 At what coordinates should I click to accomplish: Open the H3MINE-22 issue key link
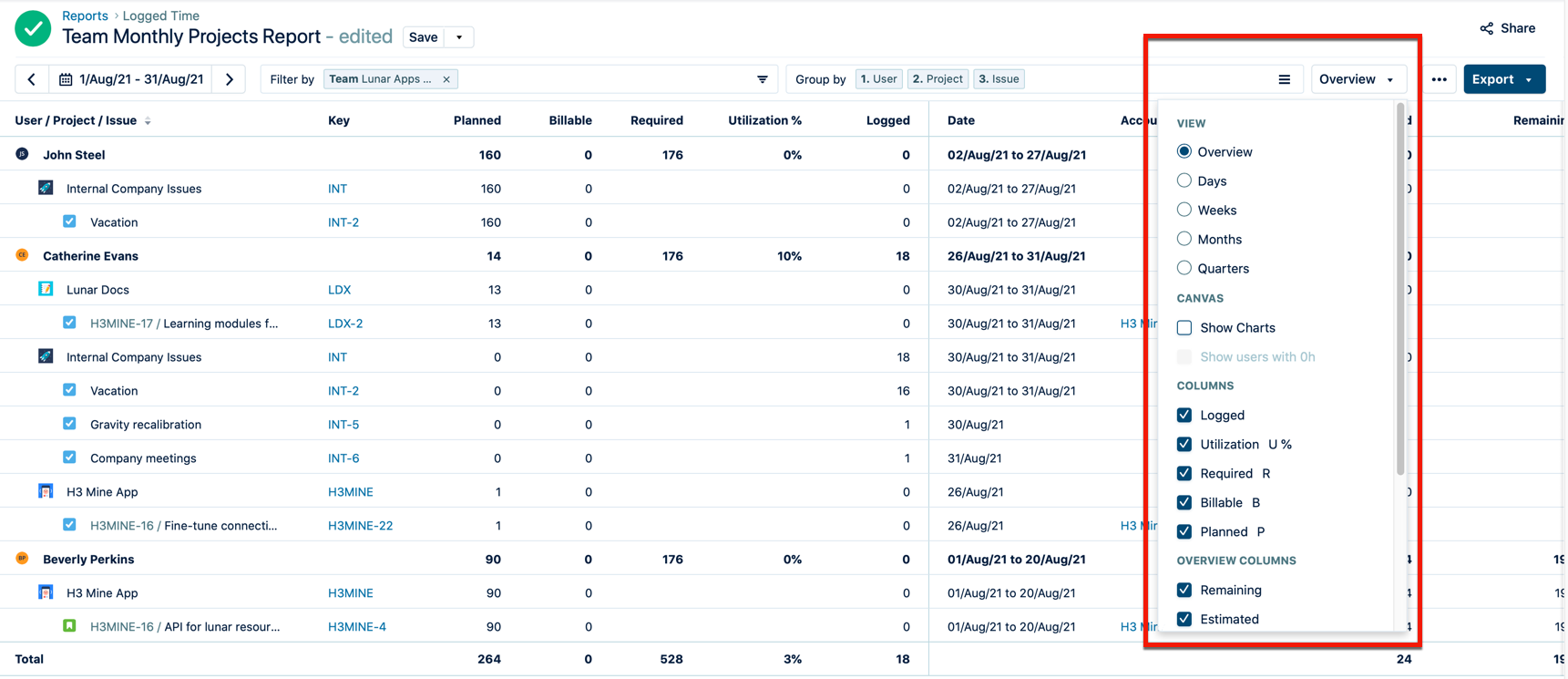tap(360, 525)
